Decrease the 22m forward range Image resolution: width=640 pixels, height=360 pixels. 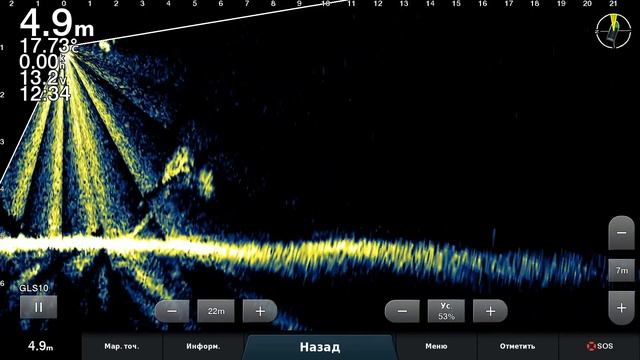(x=172, y=311)
